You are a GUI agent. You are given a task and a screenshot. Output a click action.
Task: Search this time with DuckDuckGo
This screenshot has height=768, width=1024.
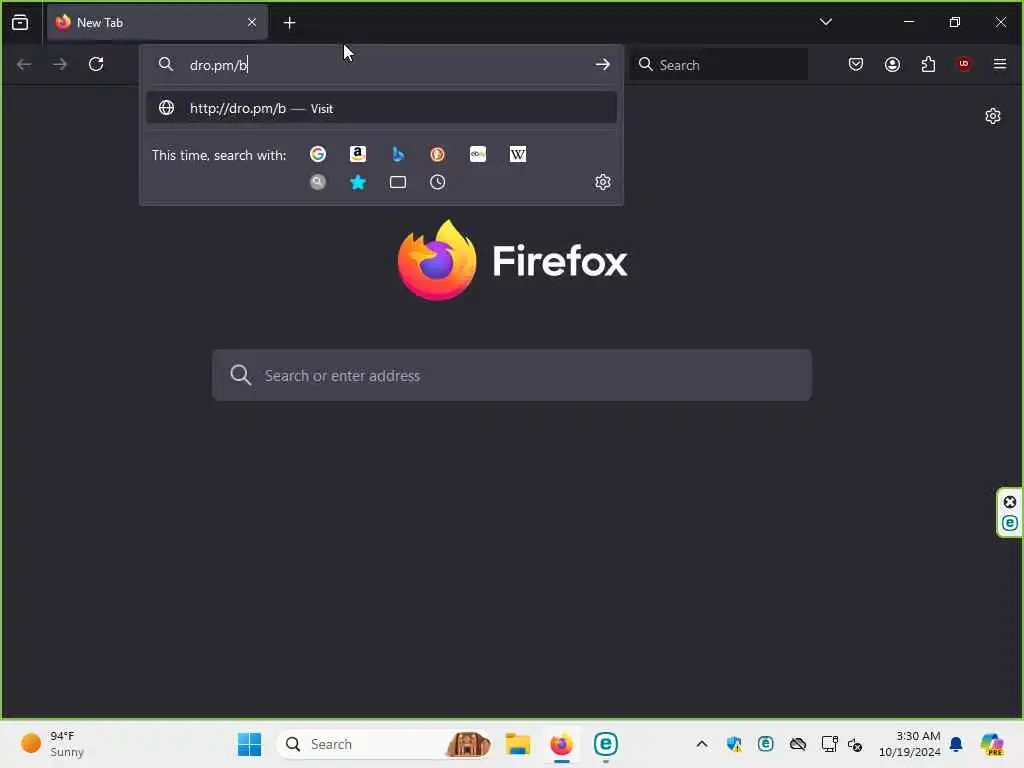pyautogui.click(x=438, y=154)
